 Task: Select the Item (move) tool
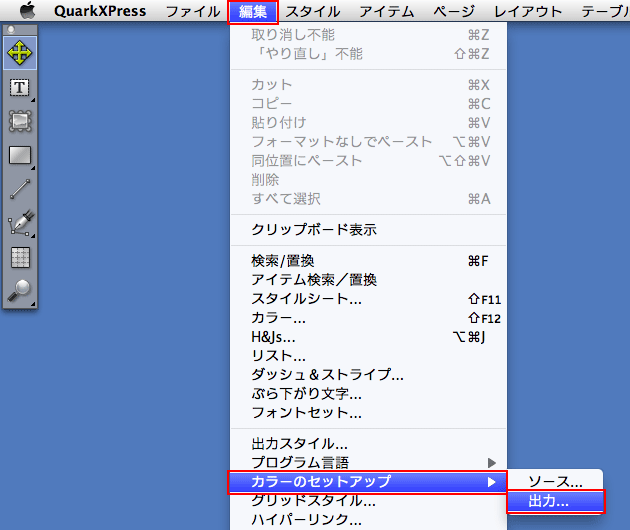[x=20, y=53]
